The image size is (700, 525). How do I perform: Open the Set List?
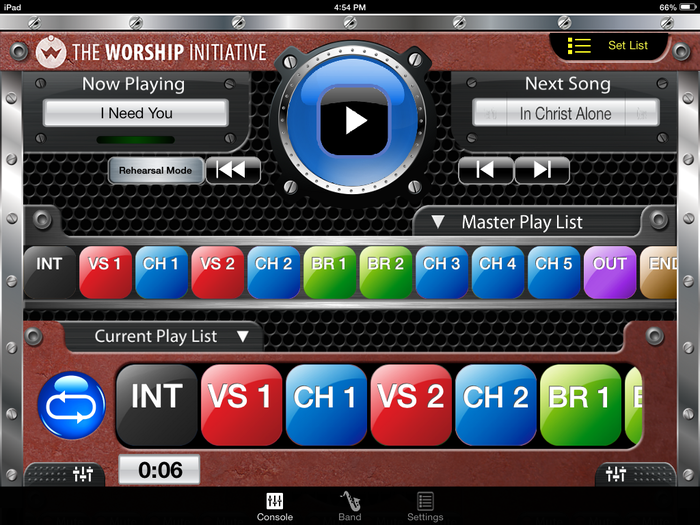[609, 46]
